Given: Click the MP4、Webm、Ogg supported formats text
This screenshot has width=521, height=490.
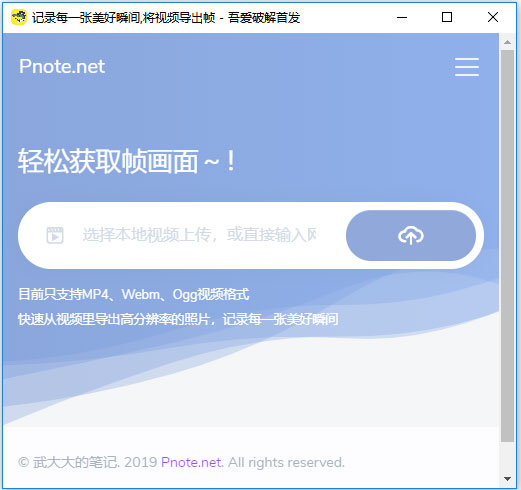Looking at the screenshot, I should 134,294.
